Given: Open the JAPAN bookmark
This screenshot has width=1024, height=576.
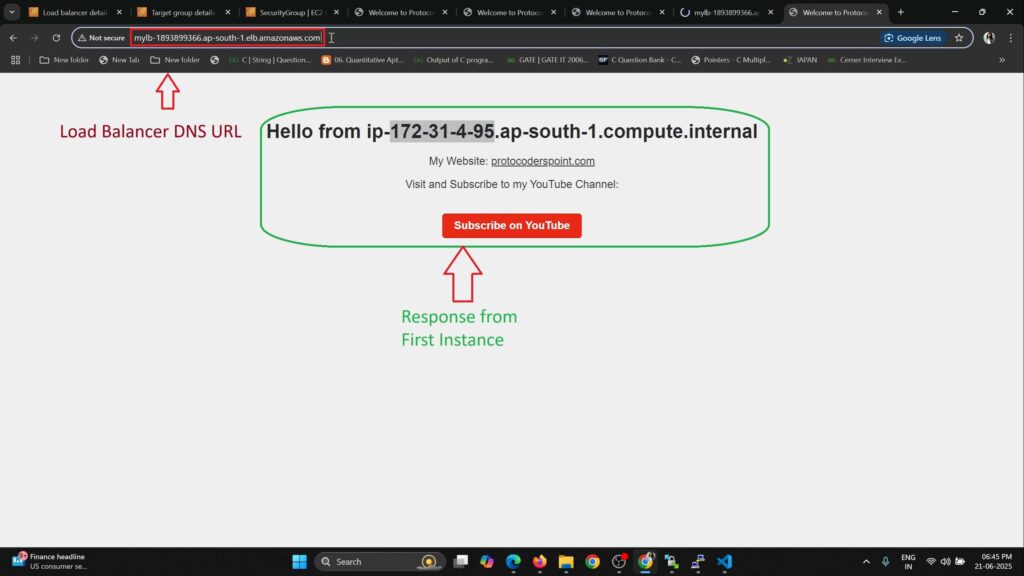Looking at the screenshot, I should click(x=799, y=59).
